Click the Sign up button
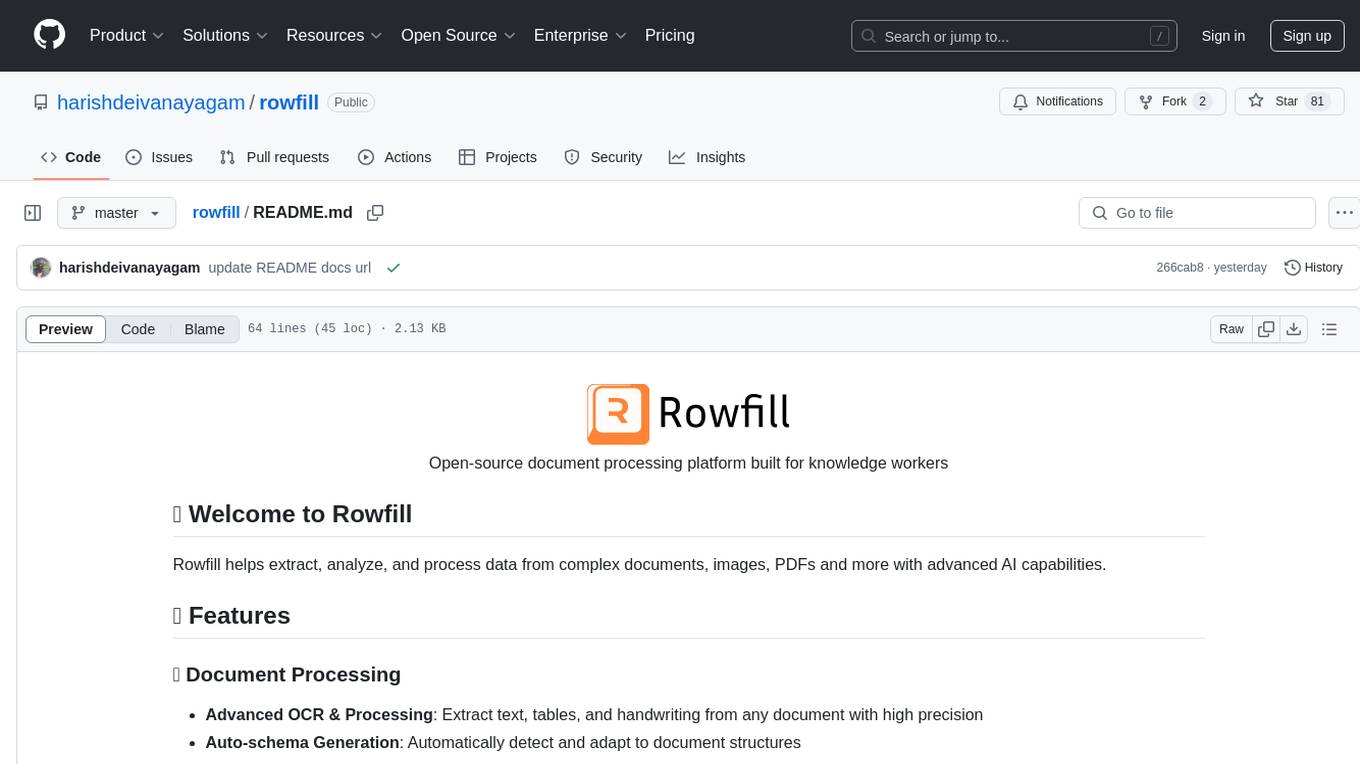This screenshot has height=764, width=1360. [x=1307, y=36]
